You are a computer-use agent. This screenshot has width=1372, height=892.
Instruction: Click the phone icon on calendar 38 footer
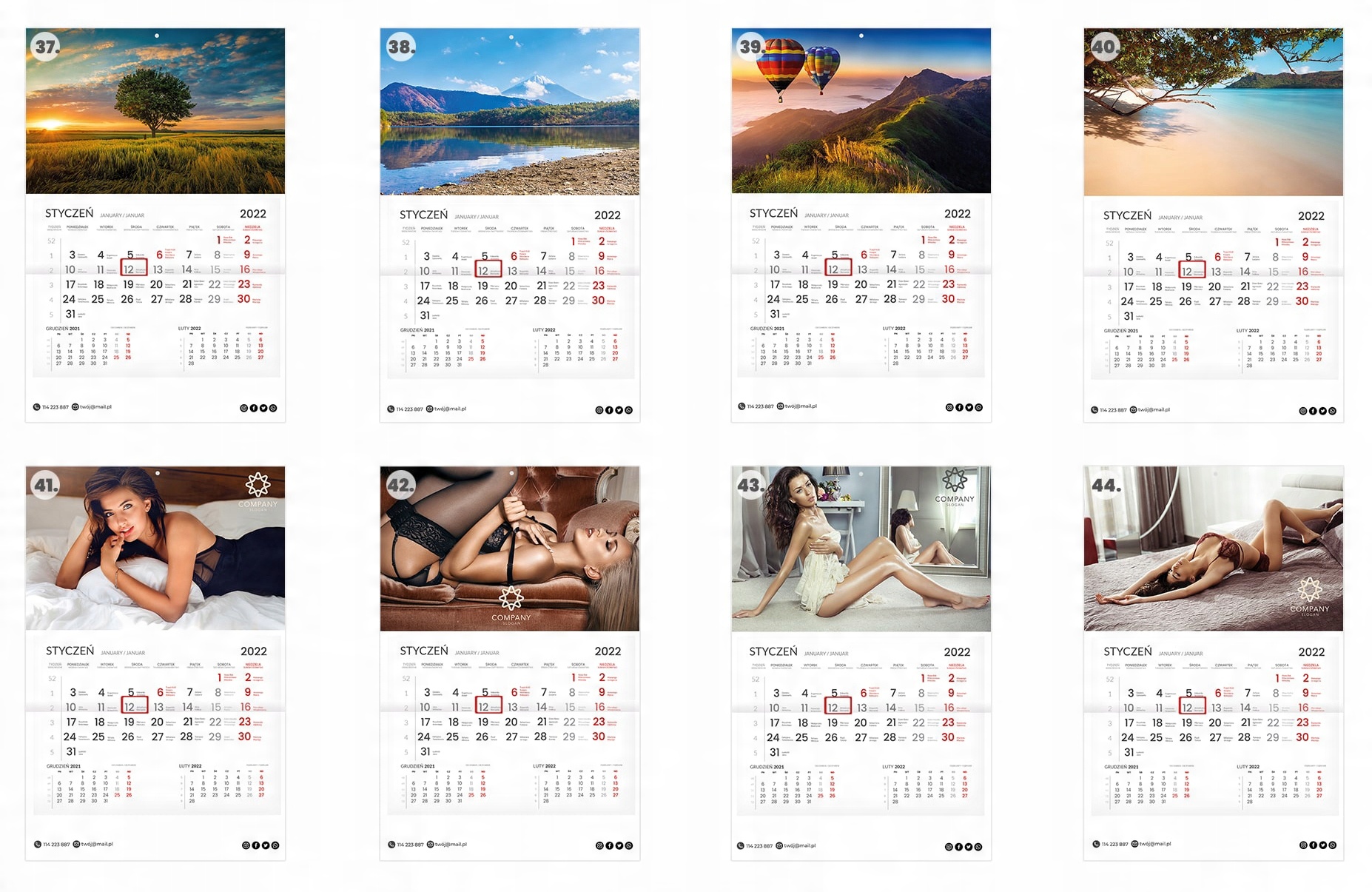391,409
